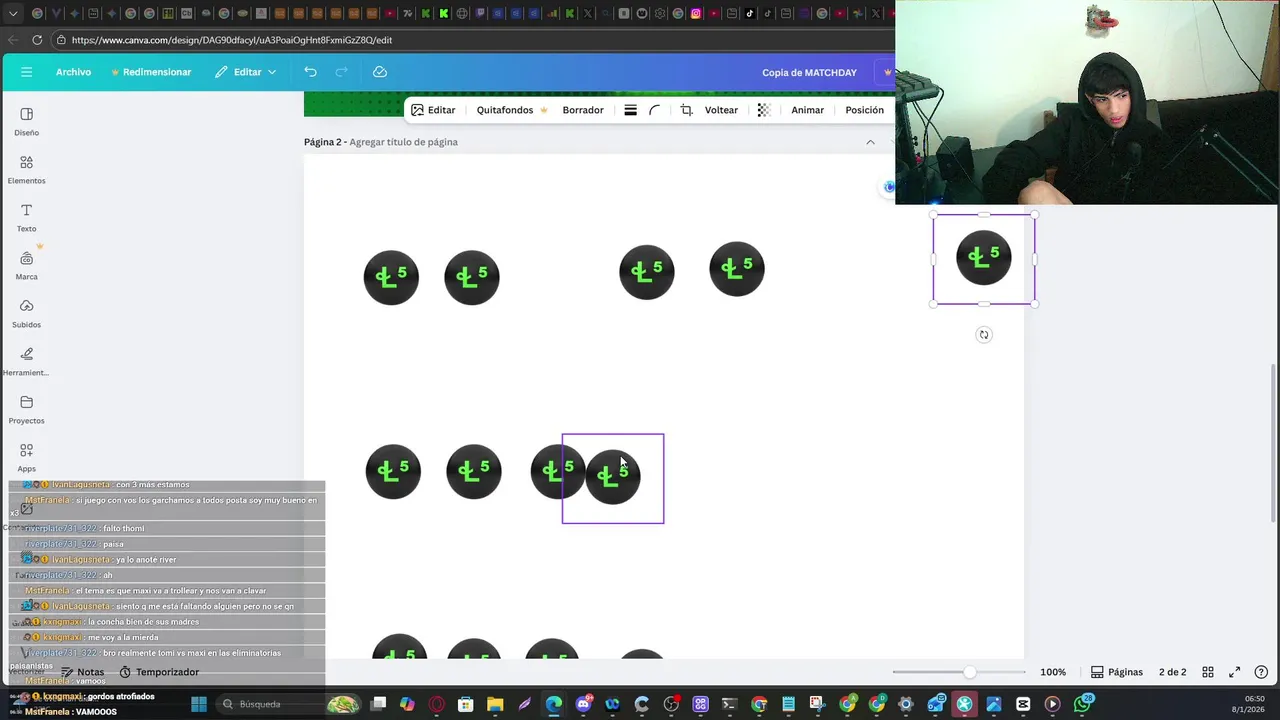Select the top-left logo badge on canvas
Screen dimensions: 1280x720
coord(391,278)
